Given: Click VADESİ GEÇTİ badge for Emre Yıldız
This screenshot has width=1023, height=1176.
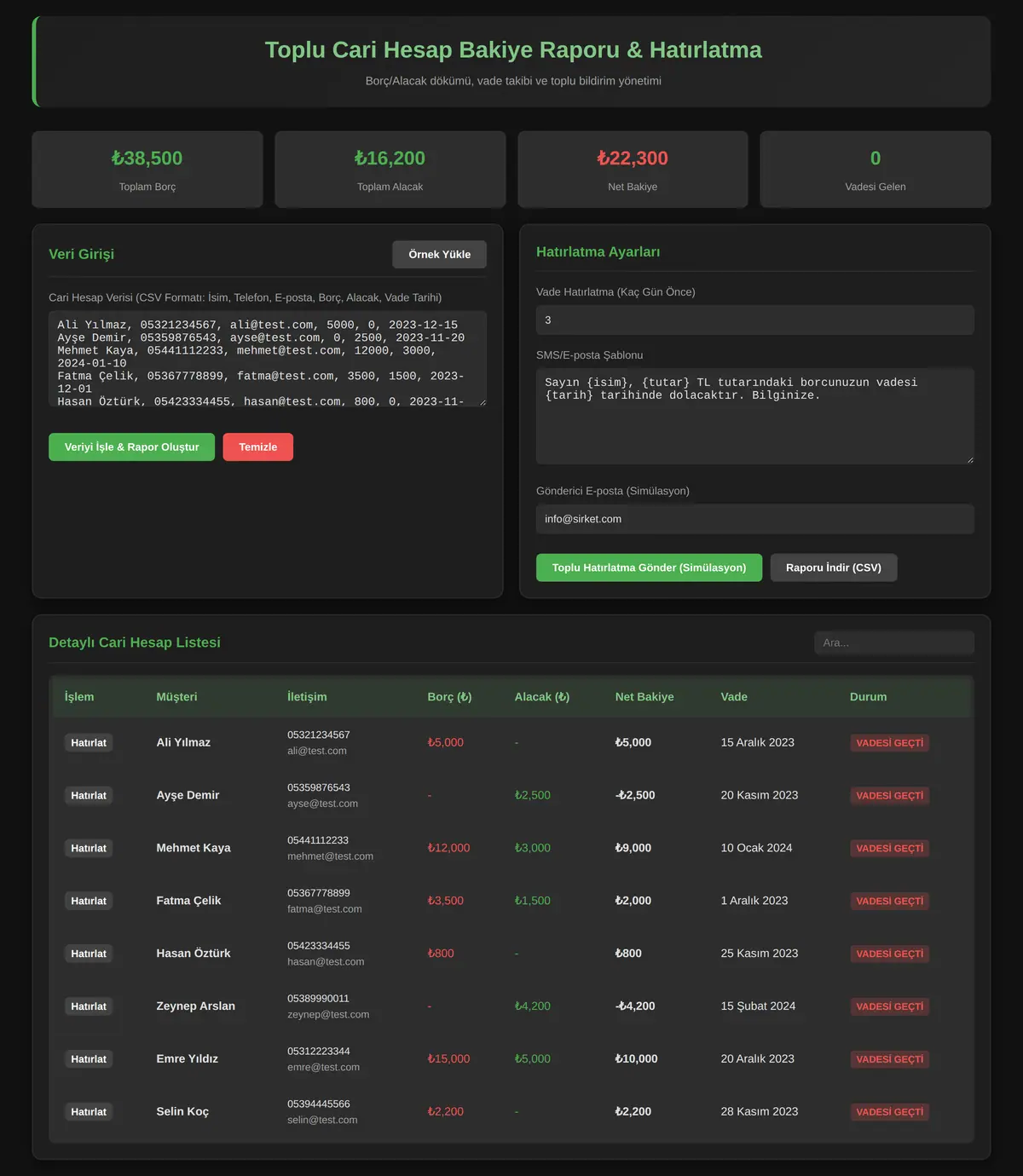Looking at the screenshot, I should click(x=889, y=1059).
